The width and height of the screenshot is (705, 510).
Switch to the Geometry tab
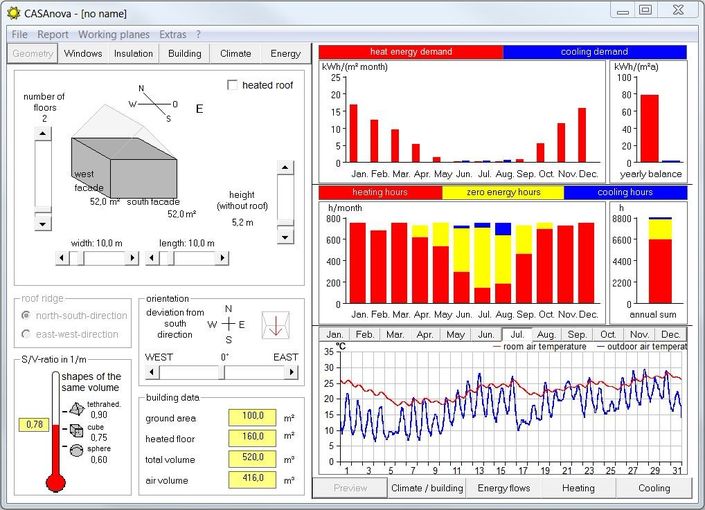pyautogui.click(x=32, y=54)
